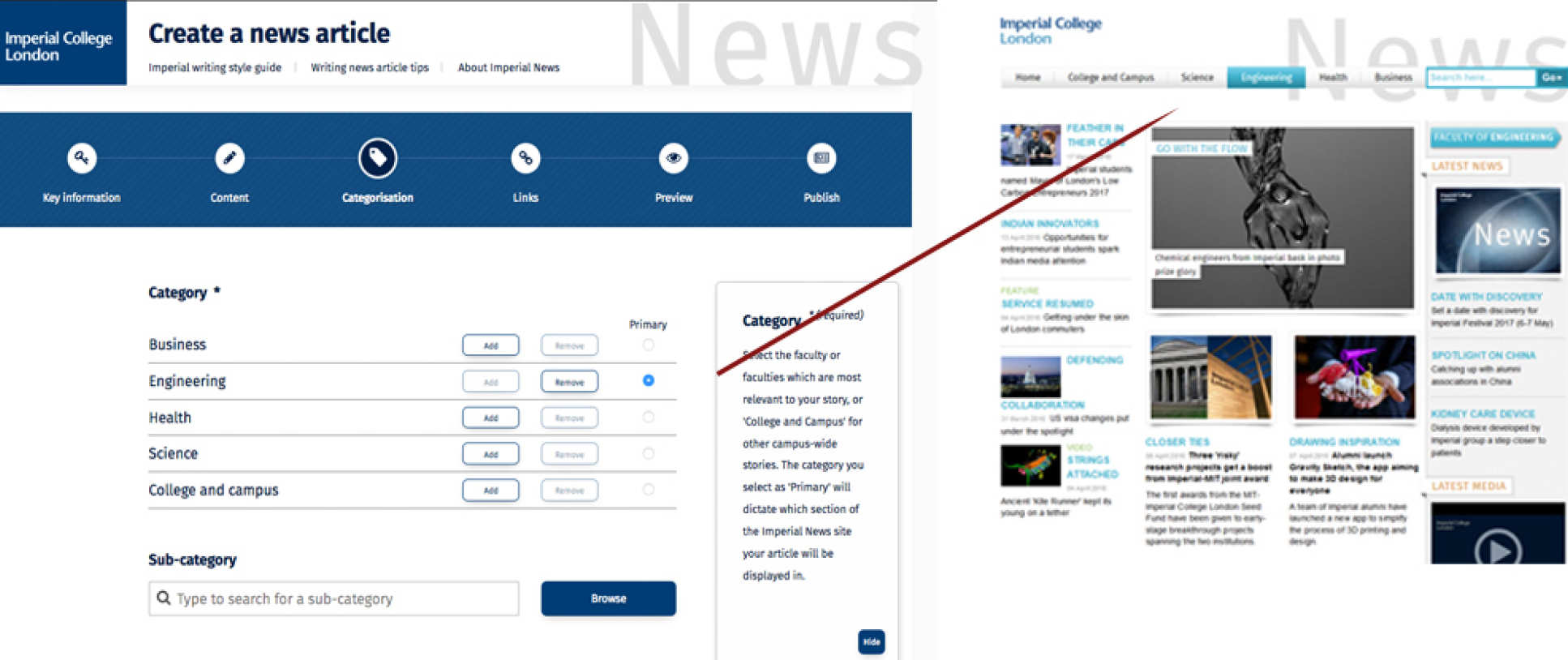Open the Preview eye icon
This screenshot has height=660, width=1568.
click(x=674, y=158)
